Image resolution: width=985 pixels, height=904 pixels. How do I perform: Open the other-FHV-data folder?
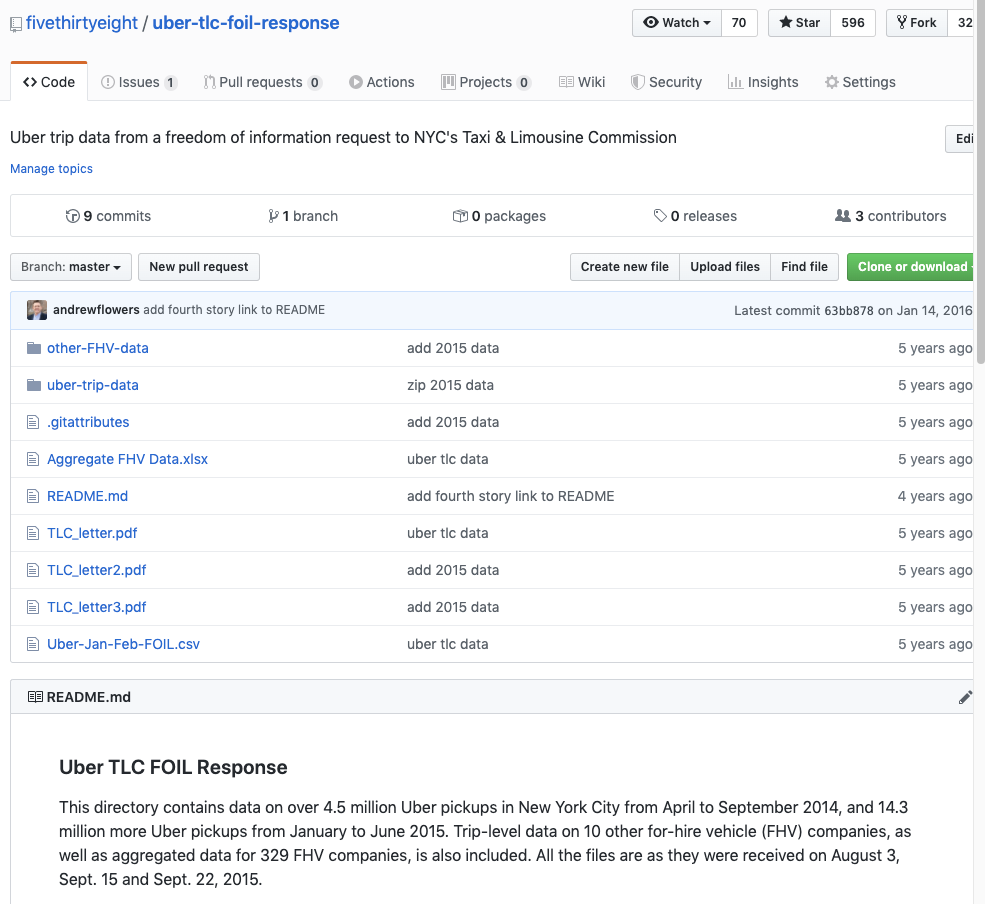coord(98,348)
